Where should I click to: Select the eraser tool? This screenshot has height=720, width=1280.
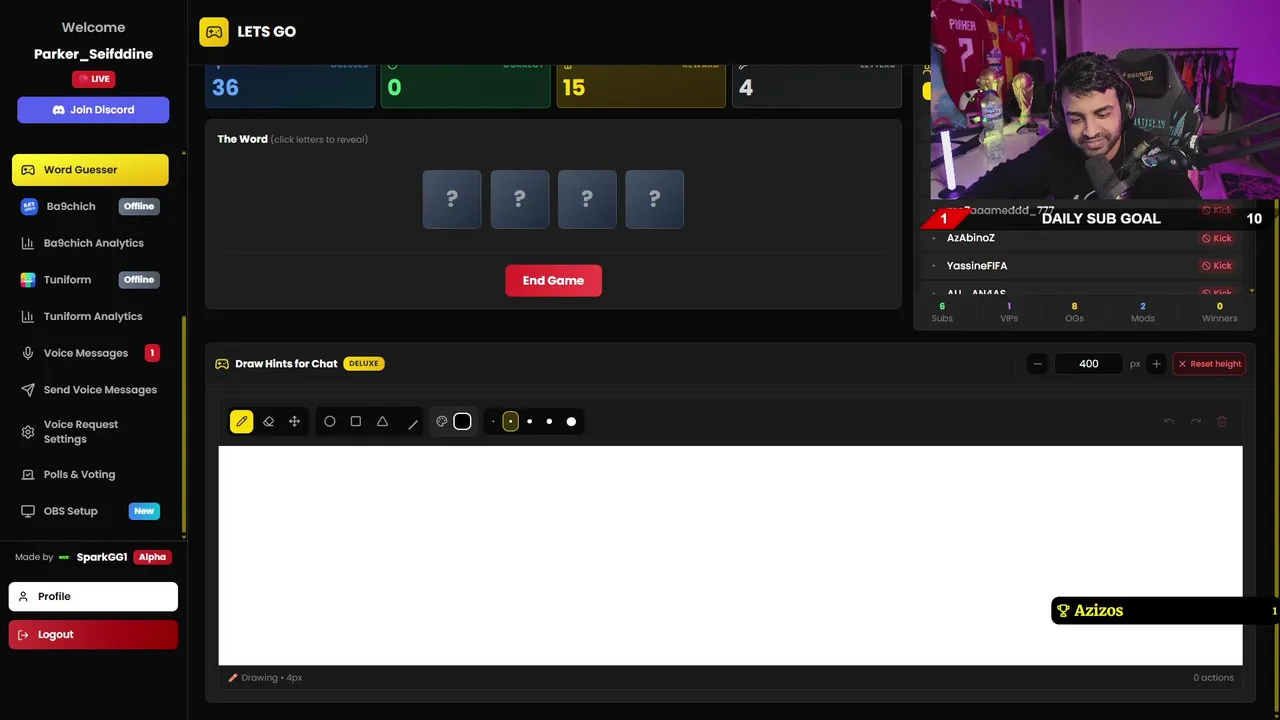coord(268,422)
